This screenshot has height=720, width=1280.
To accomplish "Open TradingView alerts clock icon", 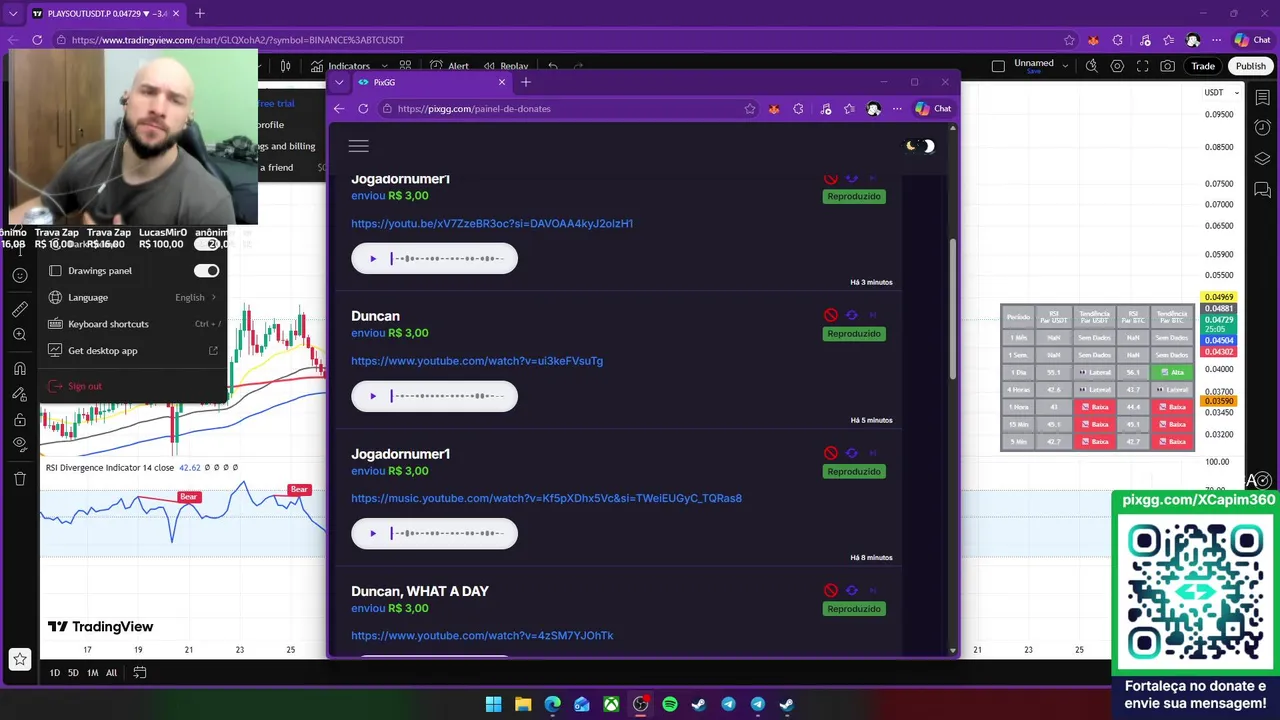I will pyautogui.click(x=1262, y=127).
